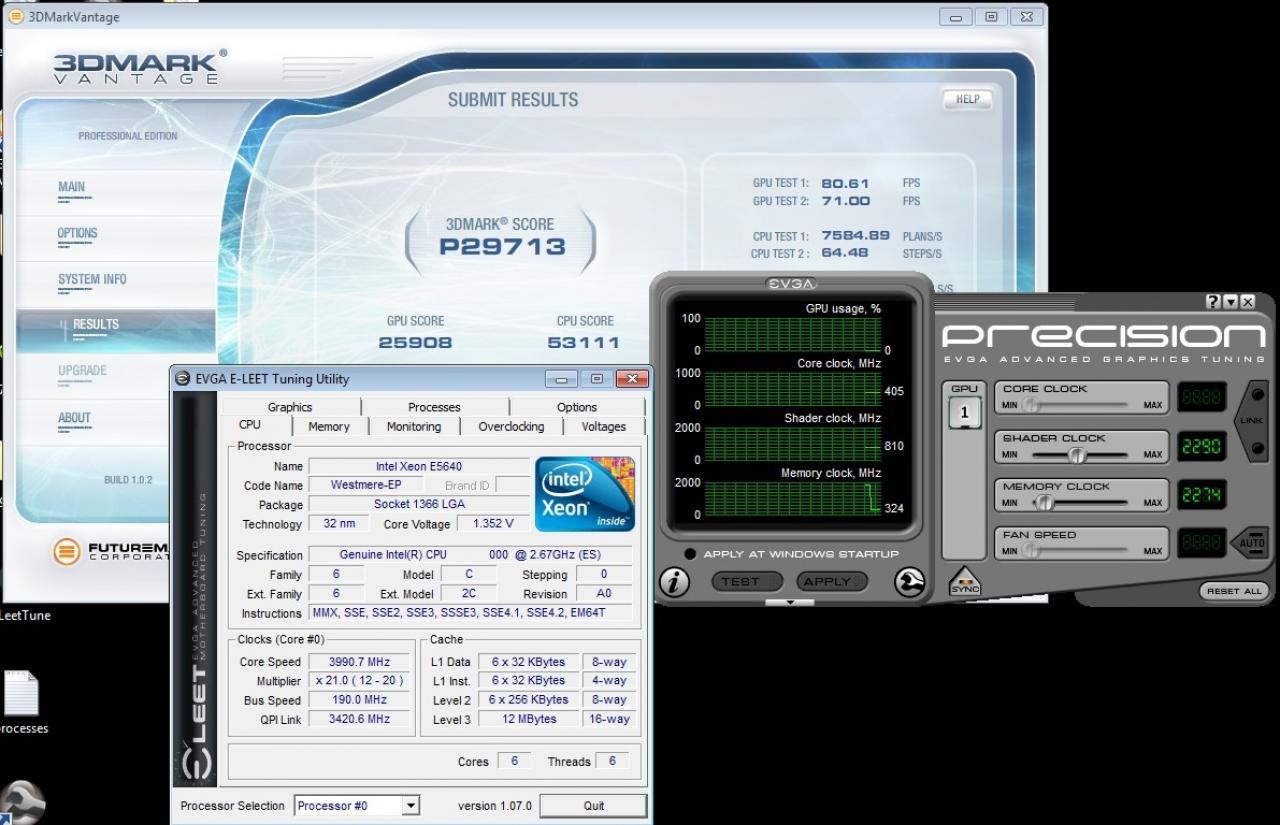Click the memory clock readout 2274
Image resolution: width=1280 pixels, height=825 pixels.
(1201, 494)
